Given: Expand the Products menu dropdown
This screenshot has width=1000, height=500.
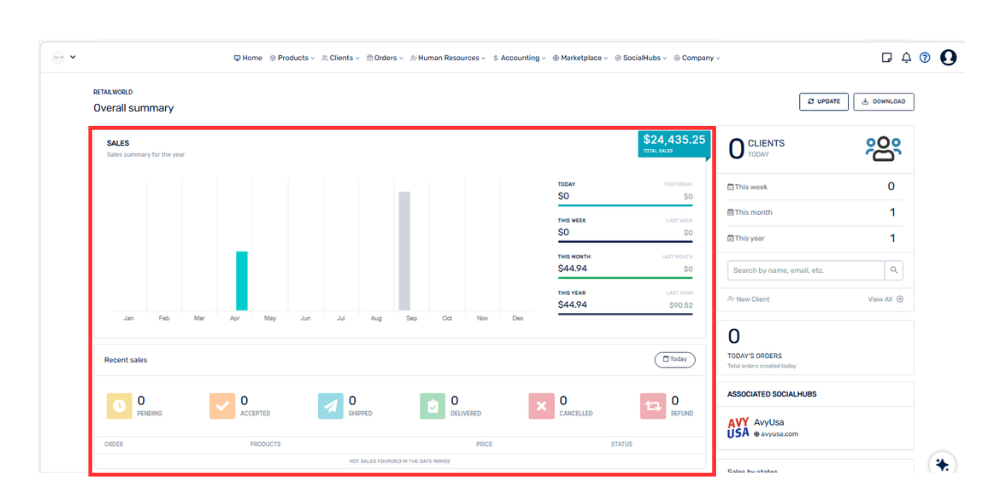Looking at the screenshot, I should click(292, 58).
